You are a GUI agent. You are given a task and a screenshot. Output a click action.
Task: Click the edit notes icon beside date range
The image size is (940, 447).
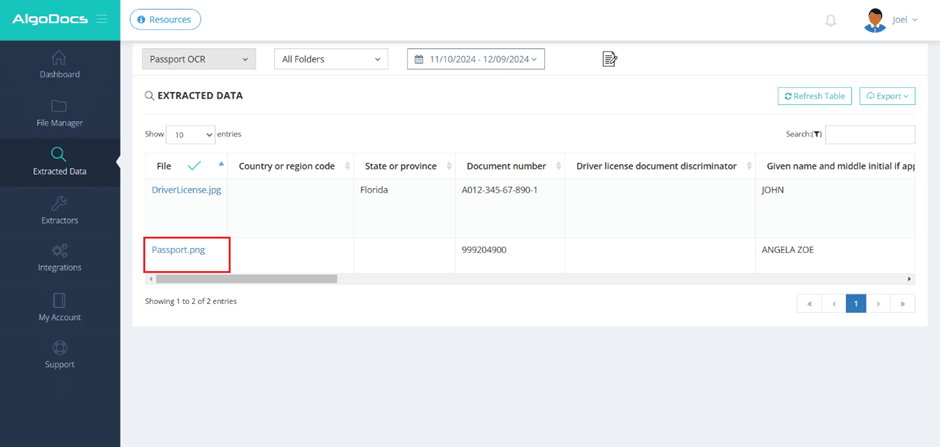(x=609, y=60)
